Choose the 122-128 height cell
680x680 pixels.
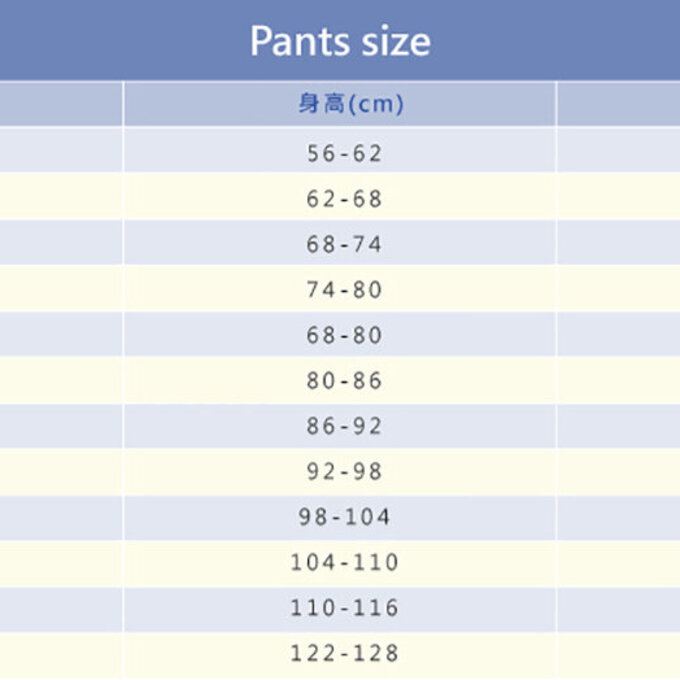pyautogui.click(x=344, y=654)
